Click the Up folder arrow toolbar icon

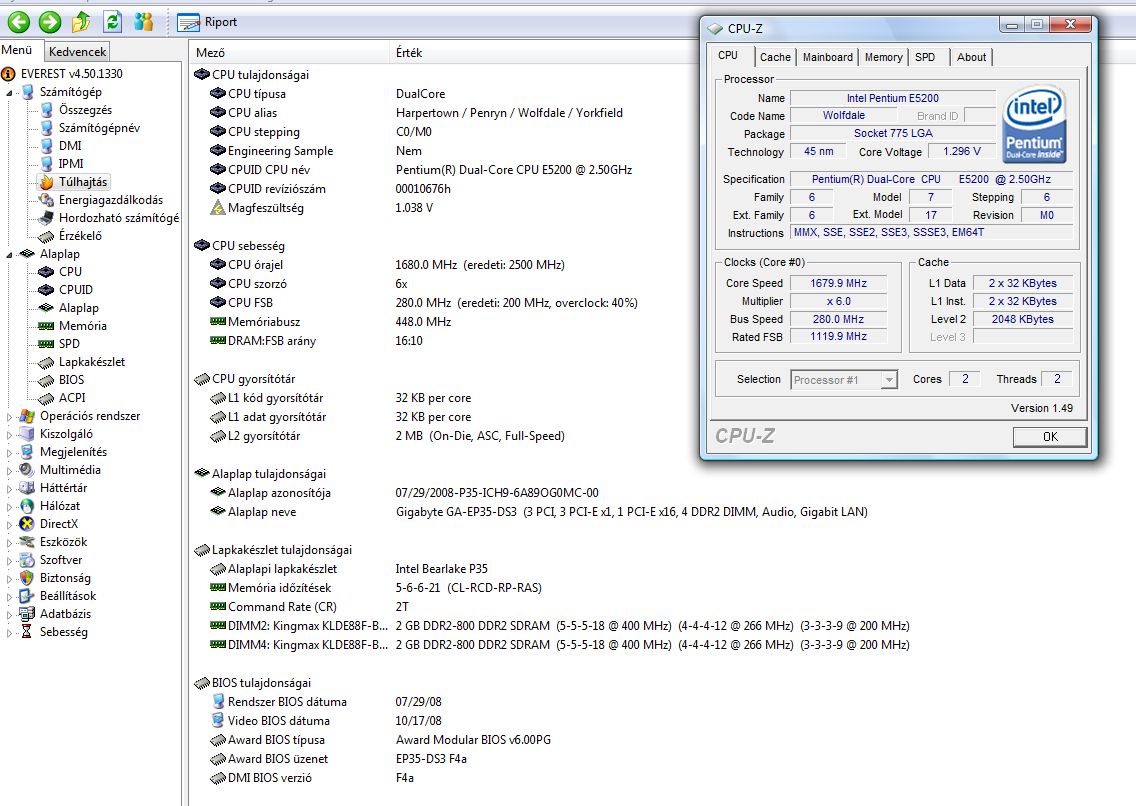[x=81, y=22]
